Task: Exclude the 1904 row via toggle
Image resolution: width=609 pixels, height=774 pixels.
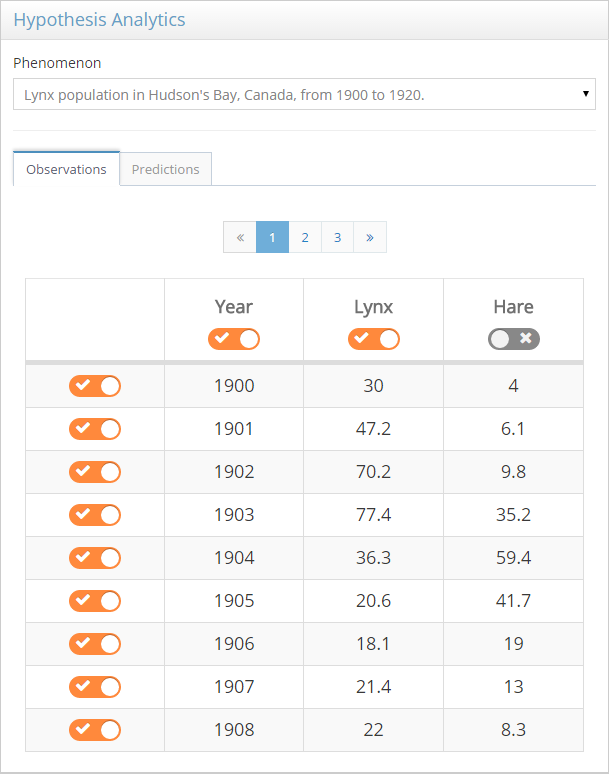Action: coord(95,558)
